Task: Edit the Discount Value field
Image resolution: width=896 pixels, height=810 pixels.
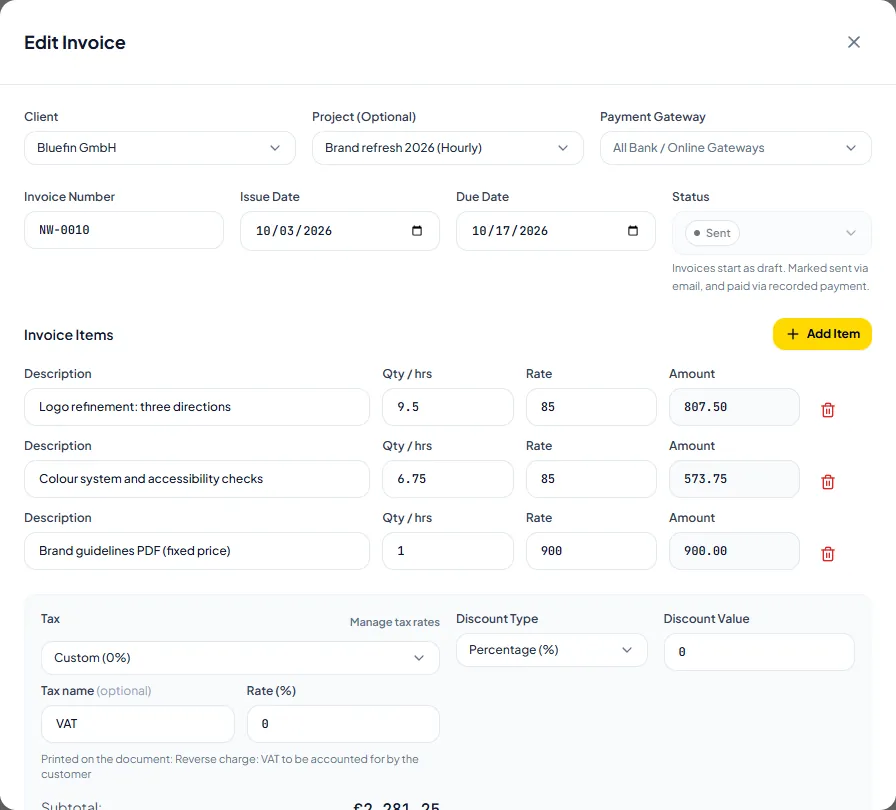Action: point(759,652)
